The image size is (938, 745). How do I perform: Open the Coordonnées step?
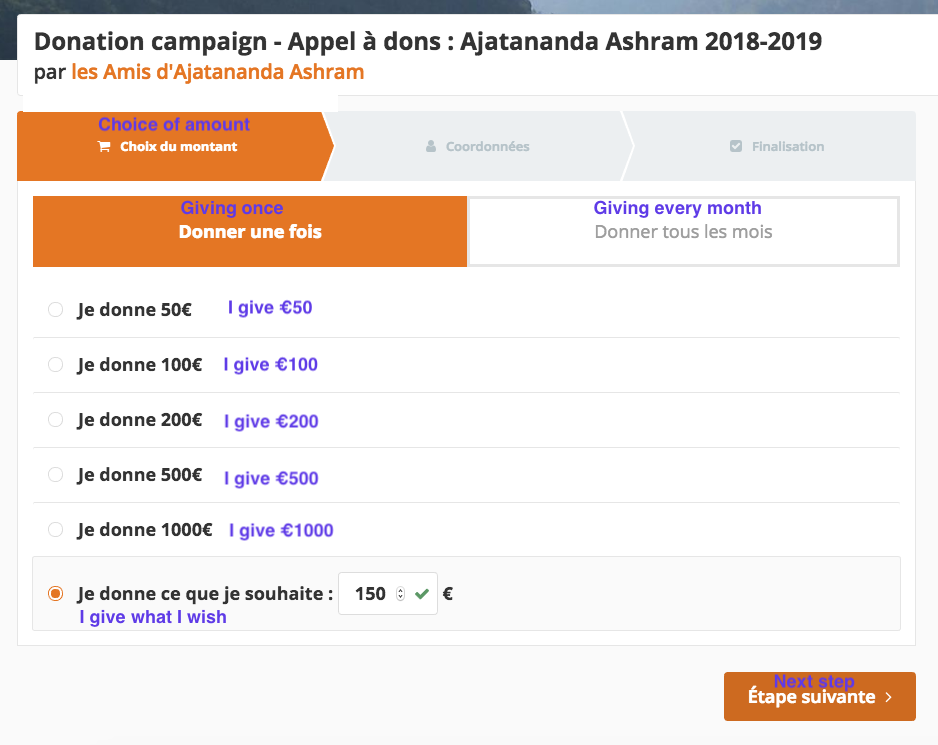[x=477, y=146]
